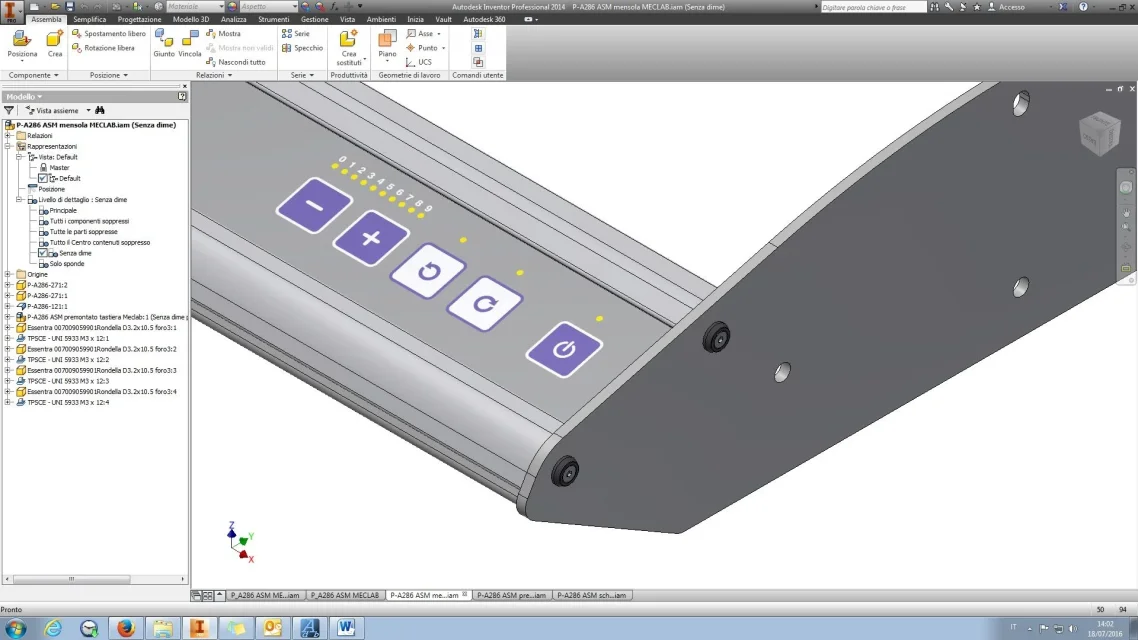
Task: Click the ViewCube in the viewport
Action: coord(1100,134)
